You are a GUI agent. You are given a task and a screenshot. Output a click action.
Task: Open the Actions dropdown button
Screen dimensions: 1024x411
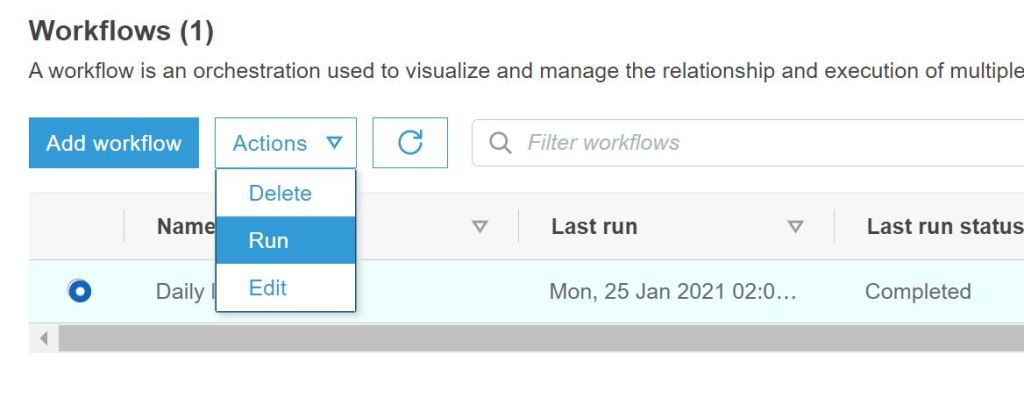point(286,143)
